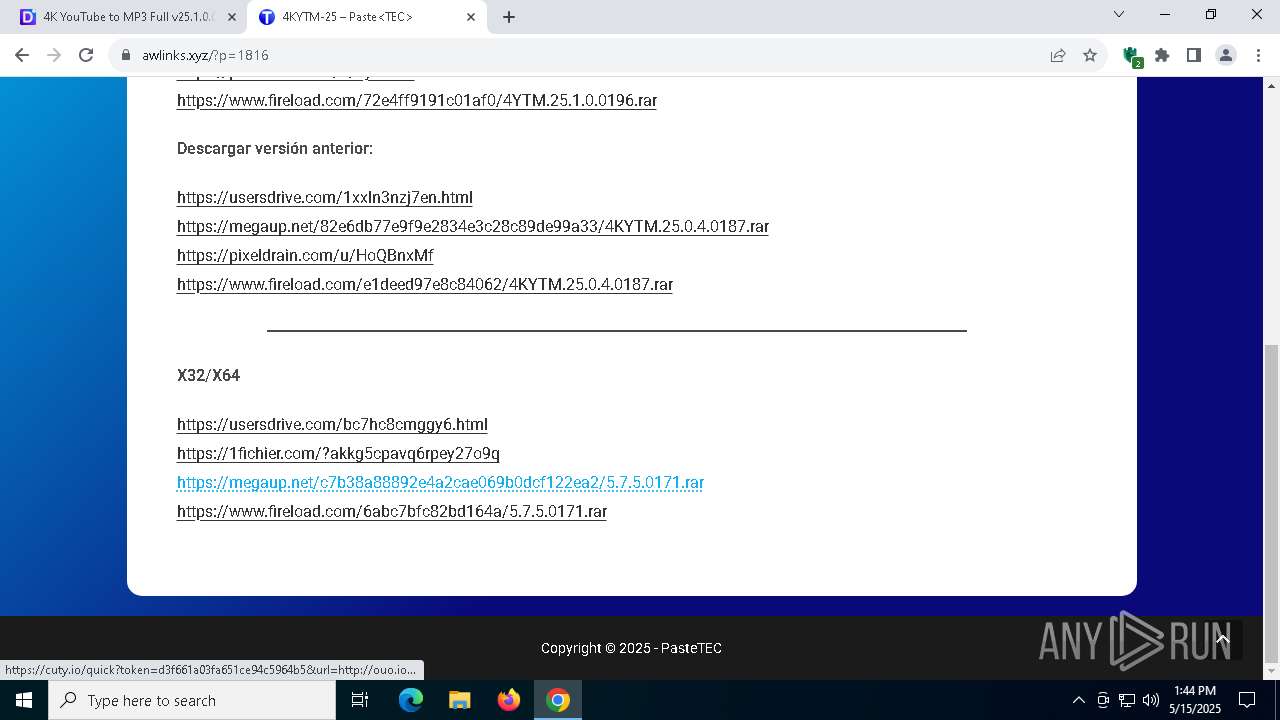Go back to previous page
The height and width of the screenshot is (720, 1280).
(x=22, y=55)
